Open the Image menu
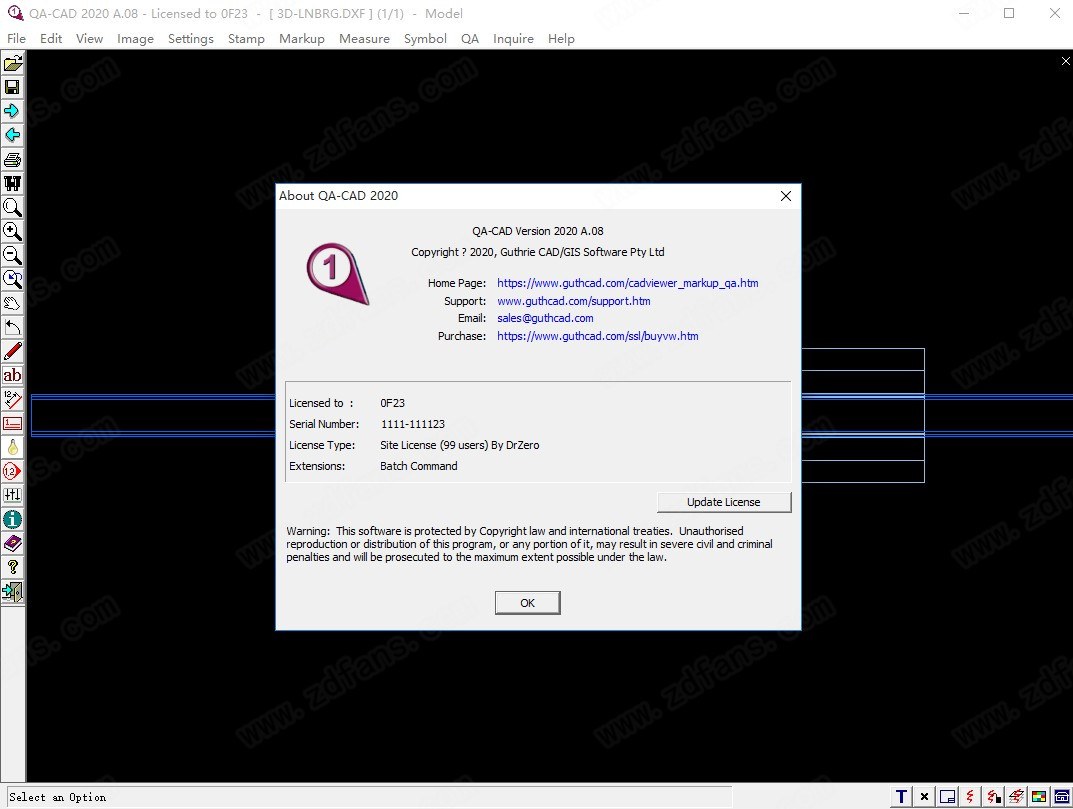Screen dimensions: 1073x809 [x=135, y=39]
